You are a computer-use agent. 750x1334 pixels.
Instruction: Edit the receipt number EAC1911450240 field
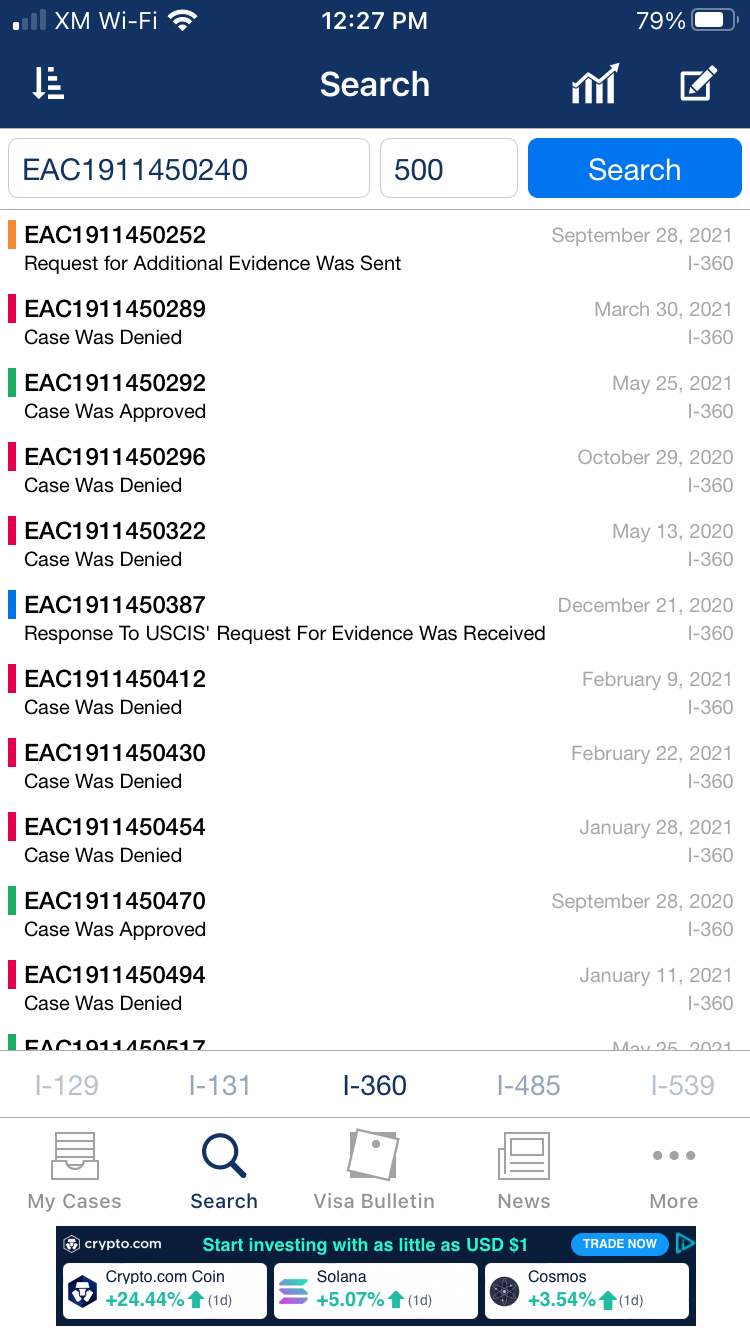tap(189, 168)
